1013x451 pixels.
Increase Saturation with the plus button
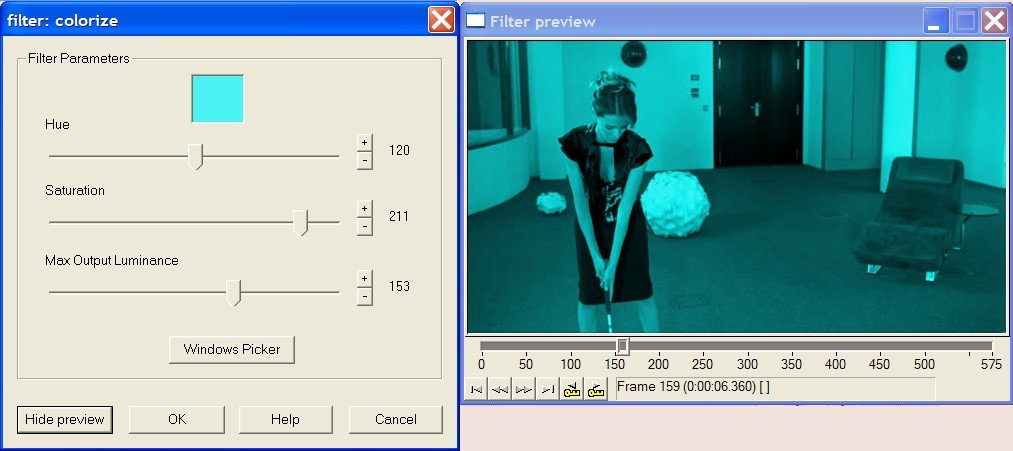click(364, 208)
